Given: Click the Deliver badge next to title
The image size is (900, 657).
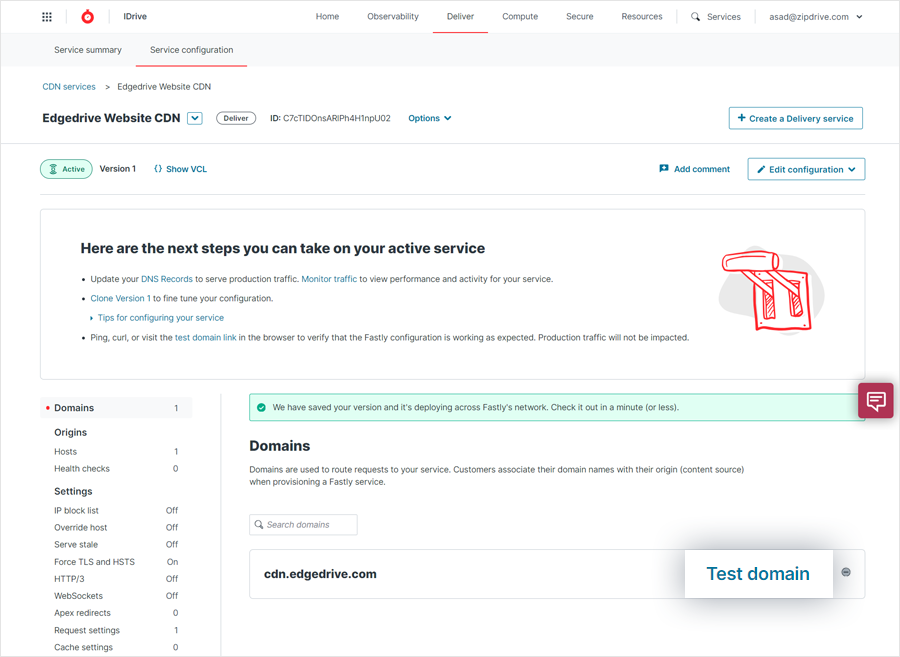Looking at the screenshot, I should click(236, 118).
